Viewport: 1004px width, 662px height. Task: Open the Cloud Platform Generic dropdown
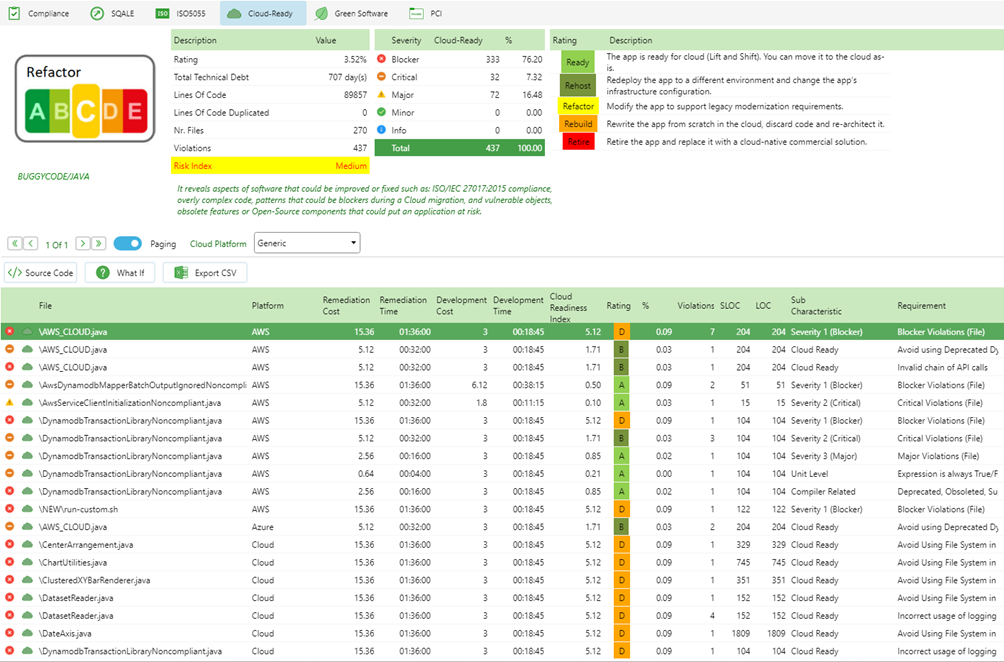click(x=307, y=242)
